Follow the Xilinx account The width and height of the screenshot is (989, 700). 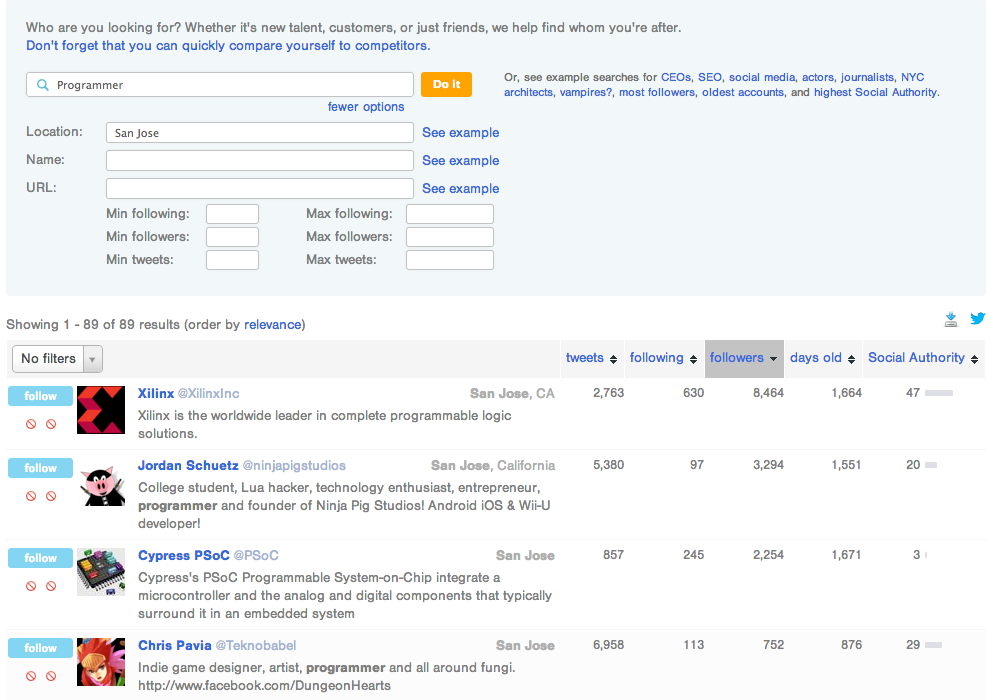[x=40, y=396]
